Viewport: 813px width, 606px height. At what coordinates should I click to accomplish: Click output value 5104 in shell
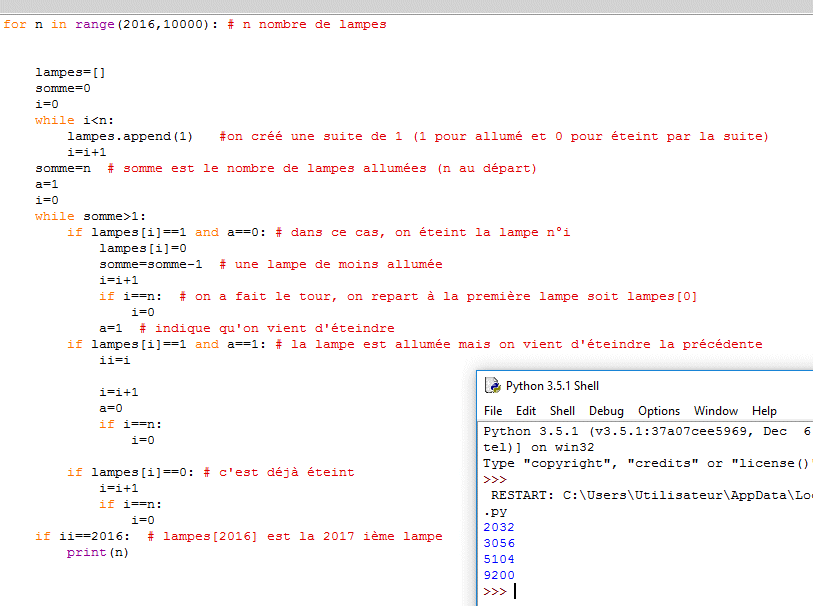pyautogui.click(x=500, y=559)
